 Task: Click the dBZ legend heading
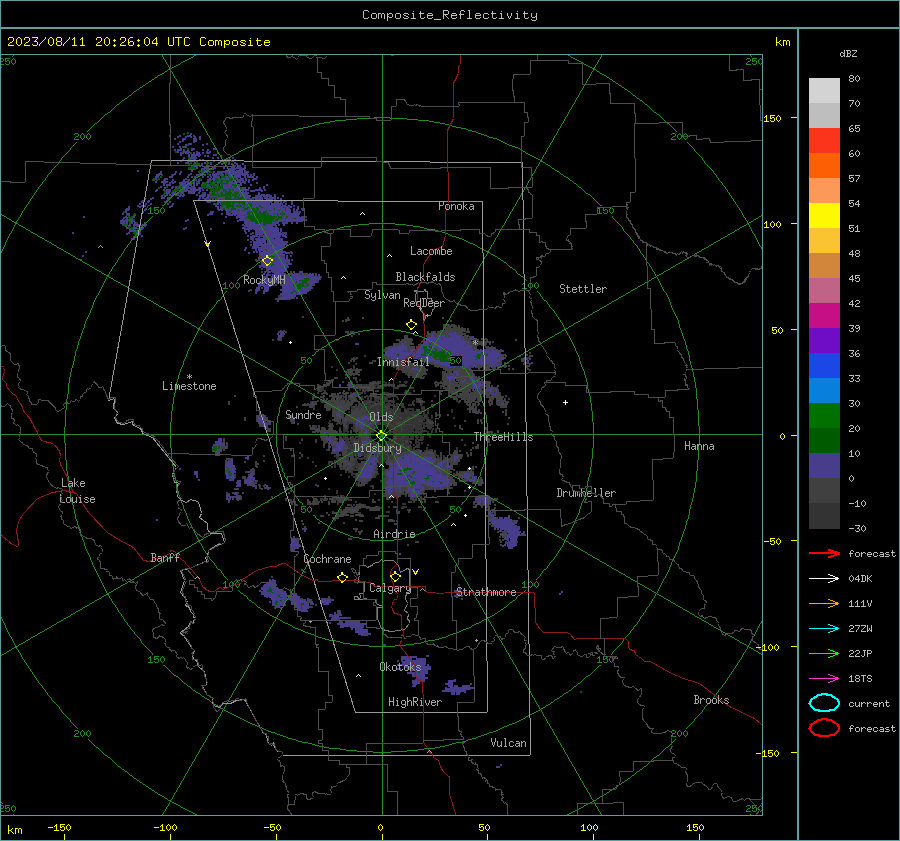point(848,54)
